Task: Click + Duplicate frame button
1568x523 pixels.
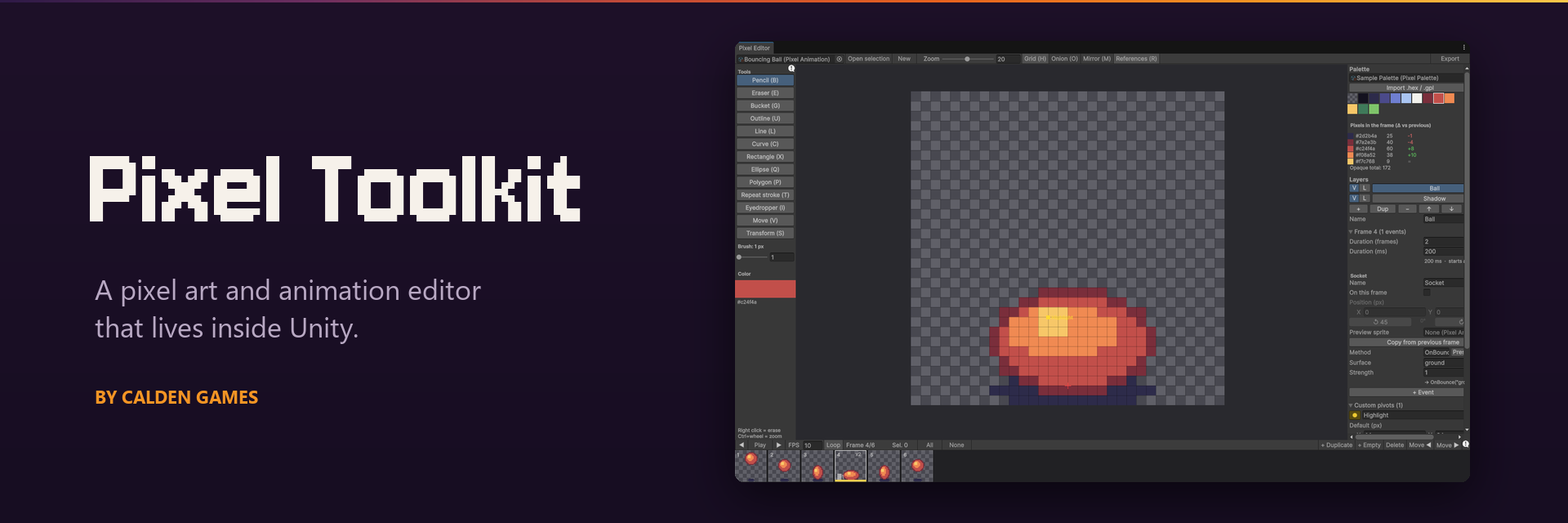Action: 1336,445
